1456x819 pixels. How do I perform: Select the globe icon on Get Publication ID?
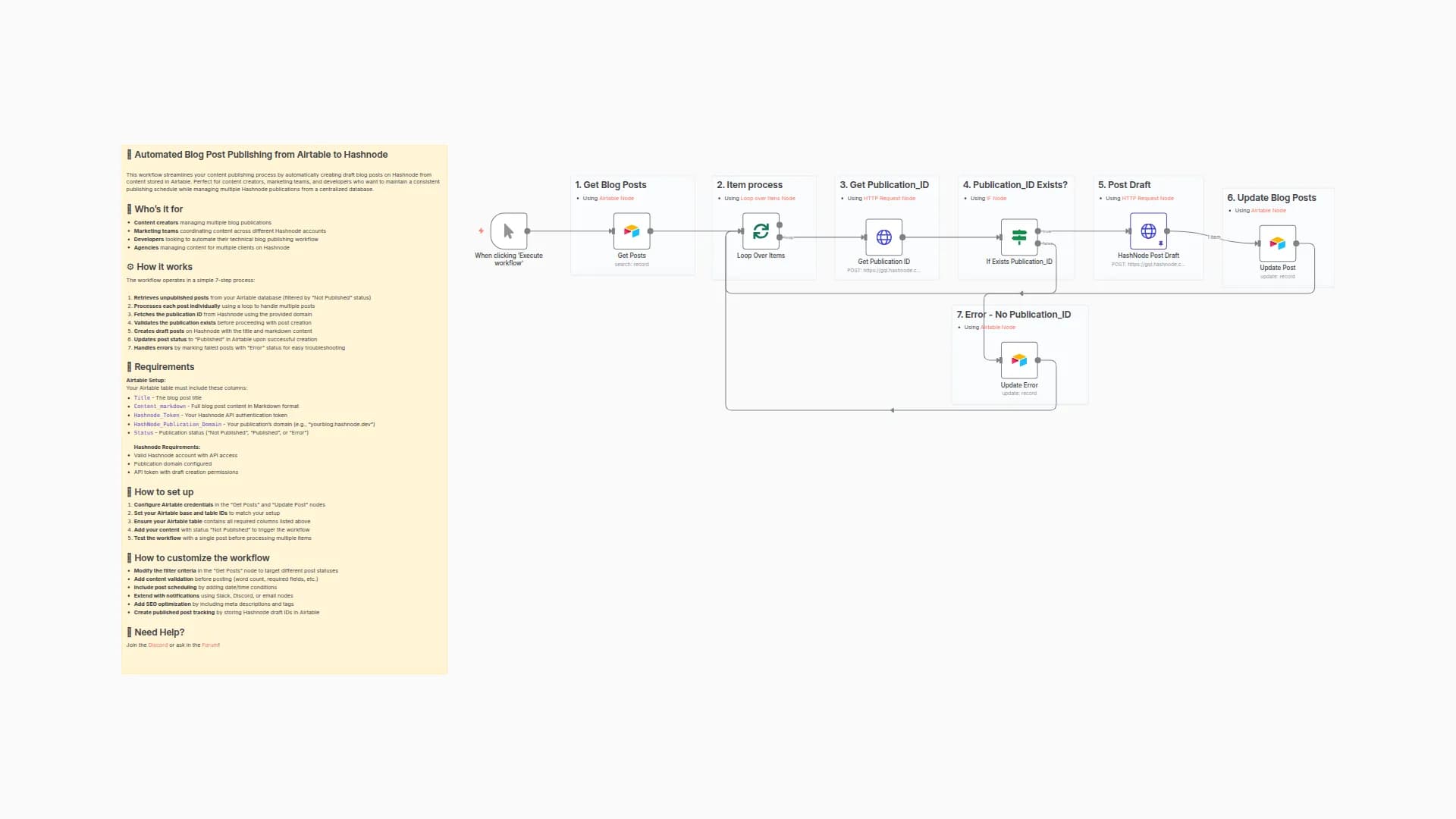pos(885,237)
